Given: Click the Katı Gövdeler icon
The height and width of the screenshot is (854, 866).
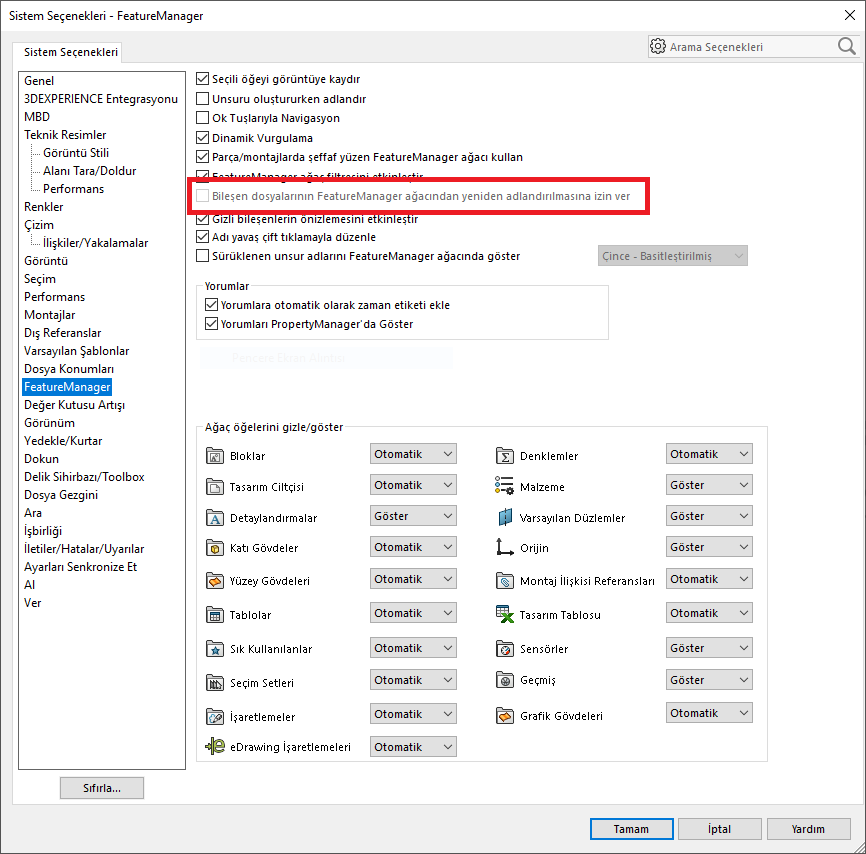Looking at the screenshot, I should [214, 548].
